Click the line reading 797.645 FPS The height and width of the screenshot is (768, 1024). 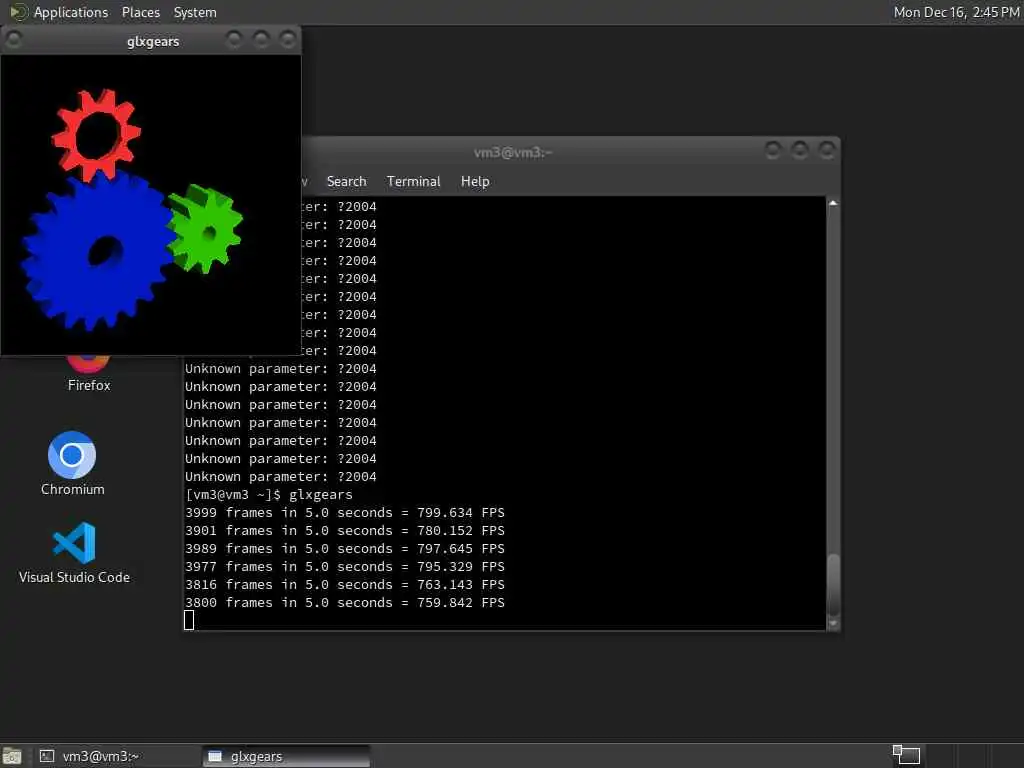click(345, 549)
